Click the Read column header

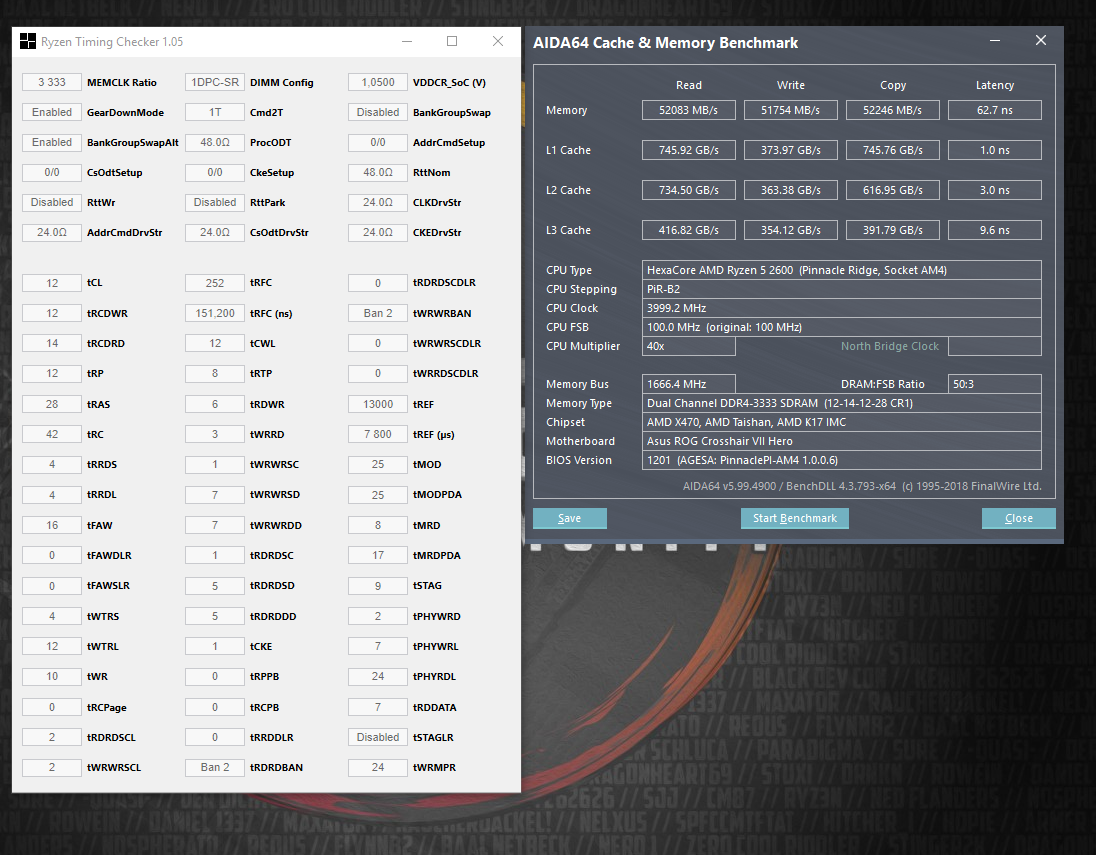(x=688, y=85)
